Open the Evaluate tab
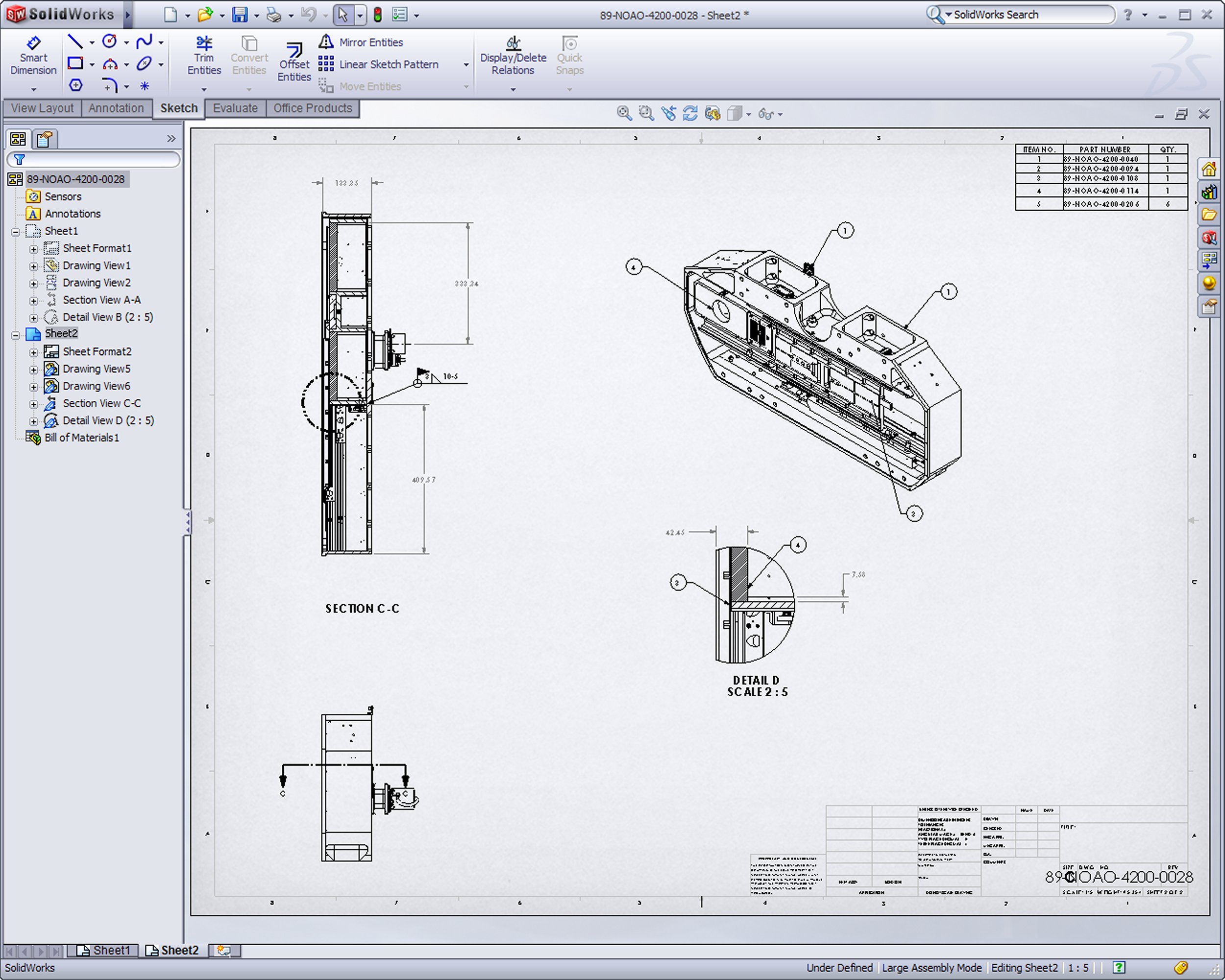 tap(235, 108)
